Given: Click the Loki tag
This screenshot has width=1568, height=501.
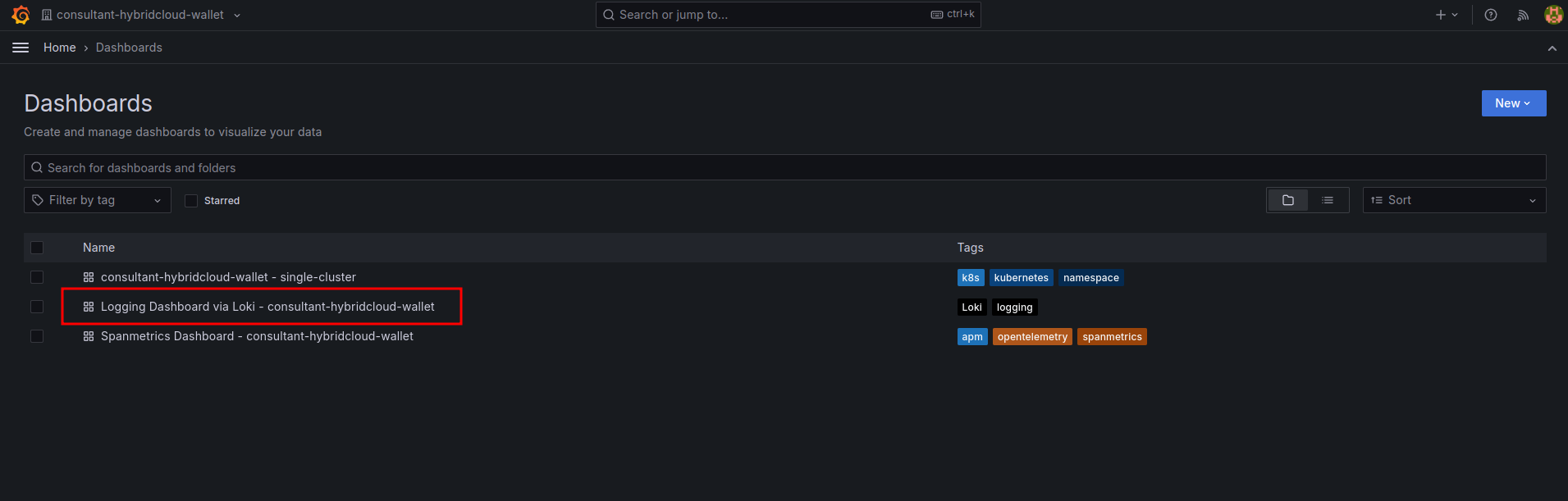Looking at the screenshot, I should coord(972,307).
